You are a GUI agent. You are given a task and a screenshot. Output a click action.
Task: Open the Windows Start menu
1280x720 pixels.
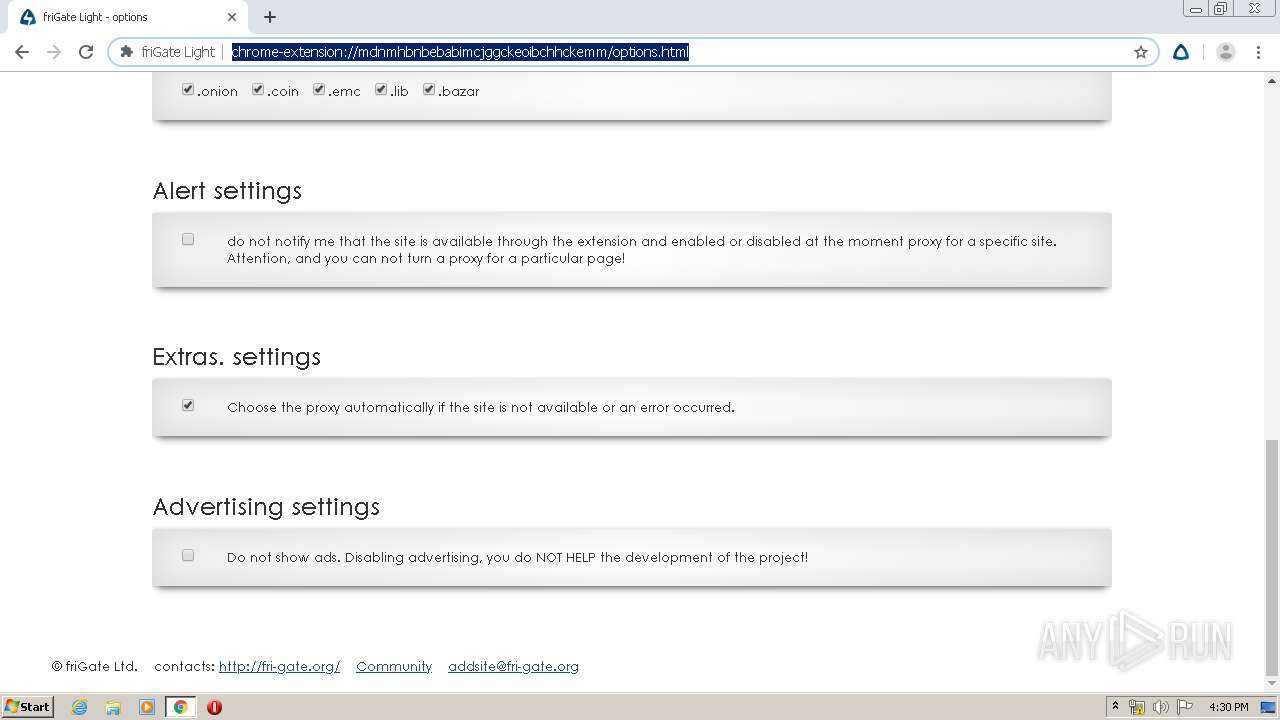point(28,706)
